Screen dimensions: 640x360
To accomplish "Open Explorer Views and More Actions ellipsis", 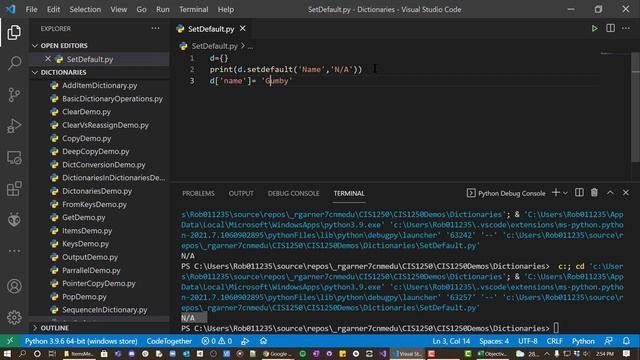I will pyautogui.click(x=156, y=29).
